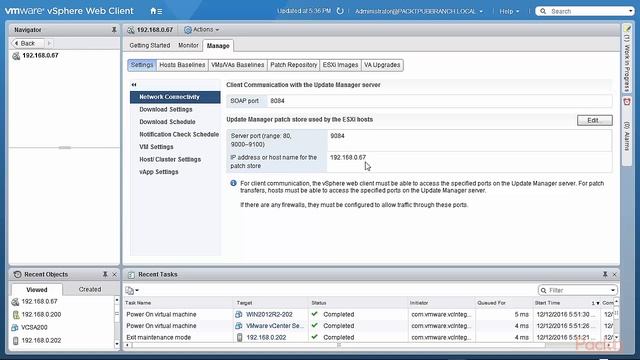
Task: Open 192.168.0.202 task target link
Action: [x=266, y=338]
